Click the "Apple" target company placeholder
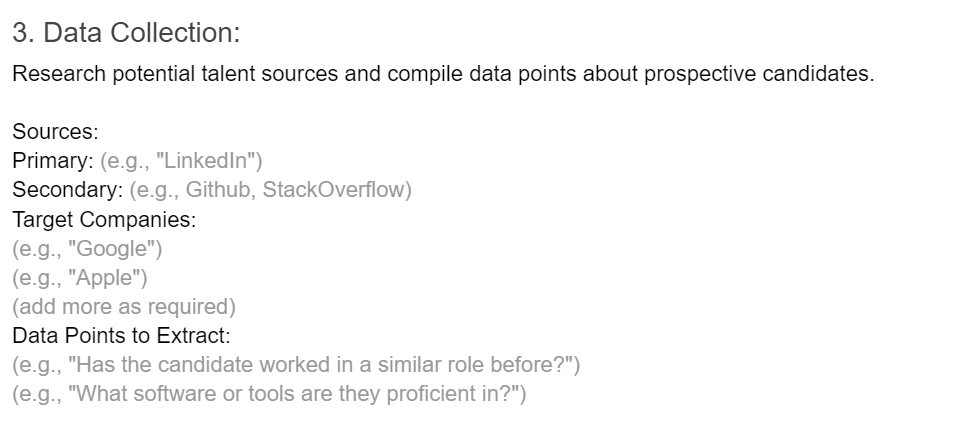 point(80,278)
